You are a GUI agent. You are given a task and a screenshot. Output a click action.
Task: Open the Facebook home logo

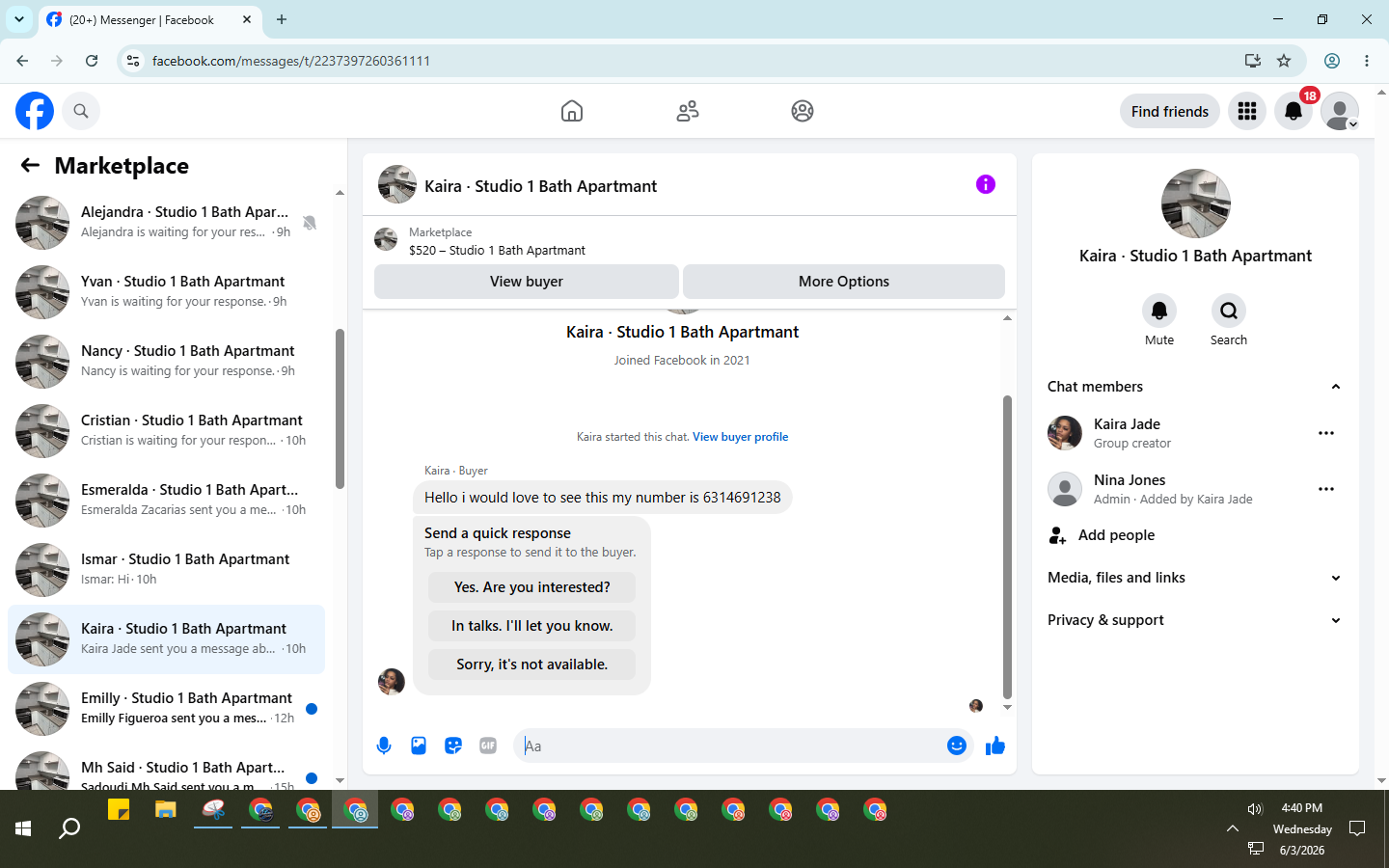pos(35,111)
